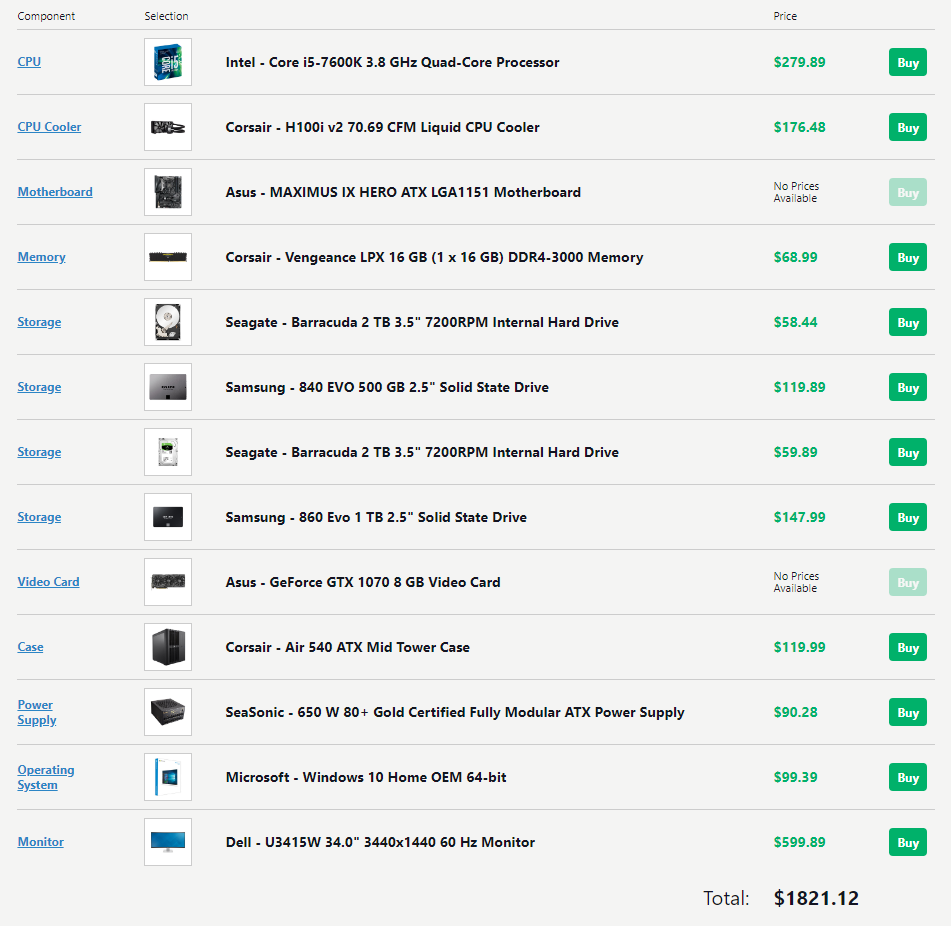951x926 pixels.
Task: Click the Samsung 840 EVO SSD thumbnail
Action: click(168, 387)
